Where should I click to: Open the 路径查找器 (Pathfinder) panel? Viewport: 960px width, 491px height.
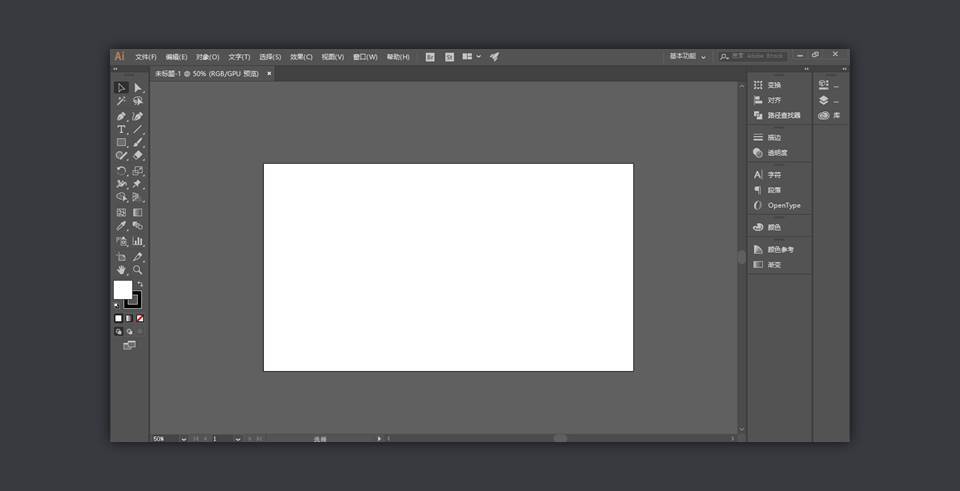pyautogui.click(x=783, y=115)
